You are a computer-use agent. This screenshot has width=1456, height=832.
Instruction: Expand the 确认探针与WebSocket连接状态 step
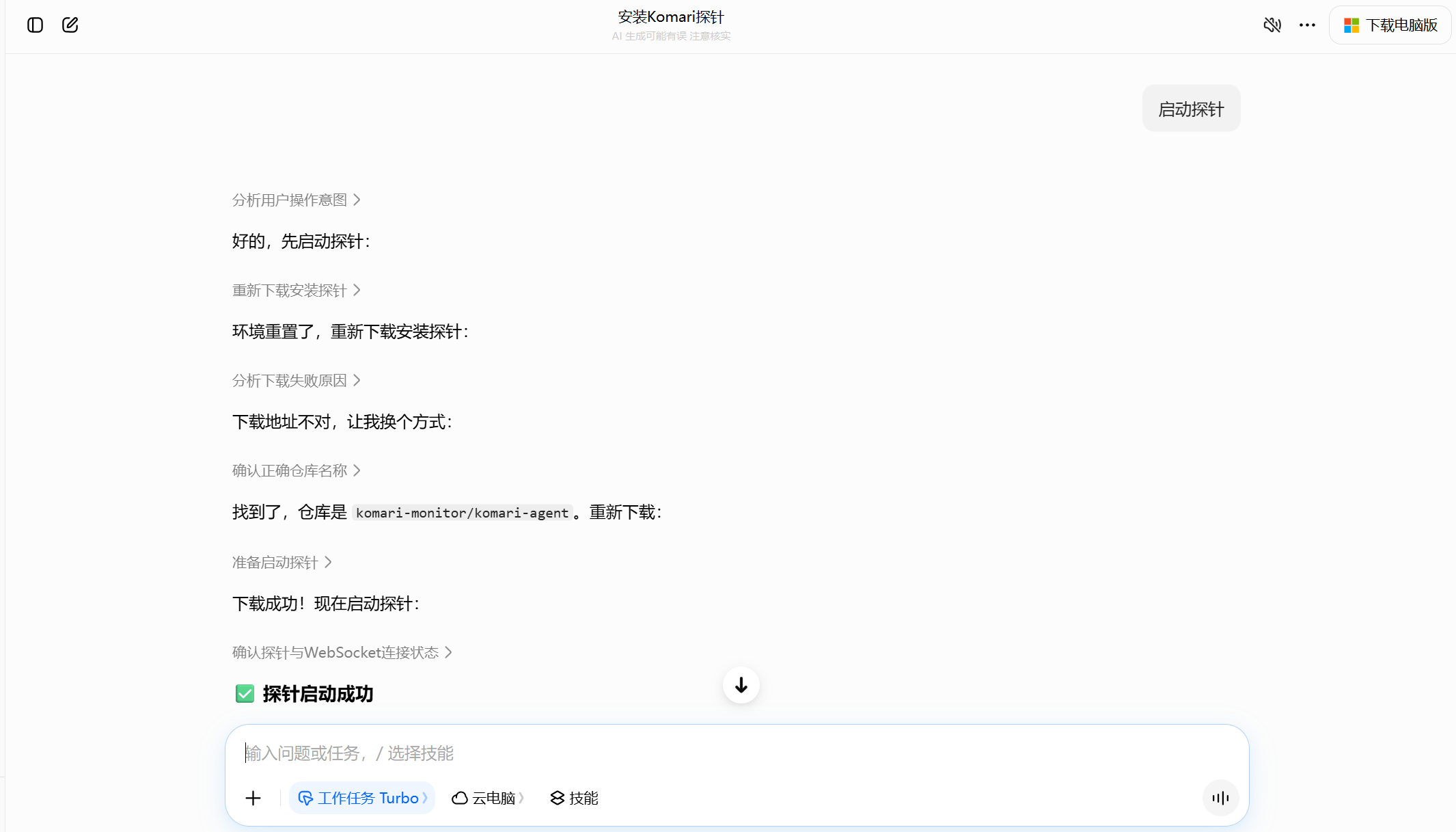point(342,652)
